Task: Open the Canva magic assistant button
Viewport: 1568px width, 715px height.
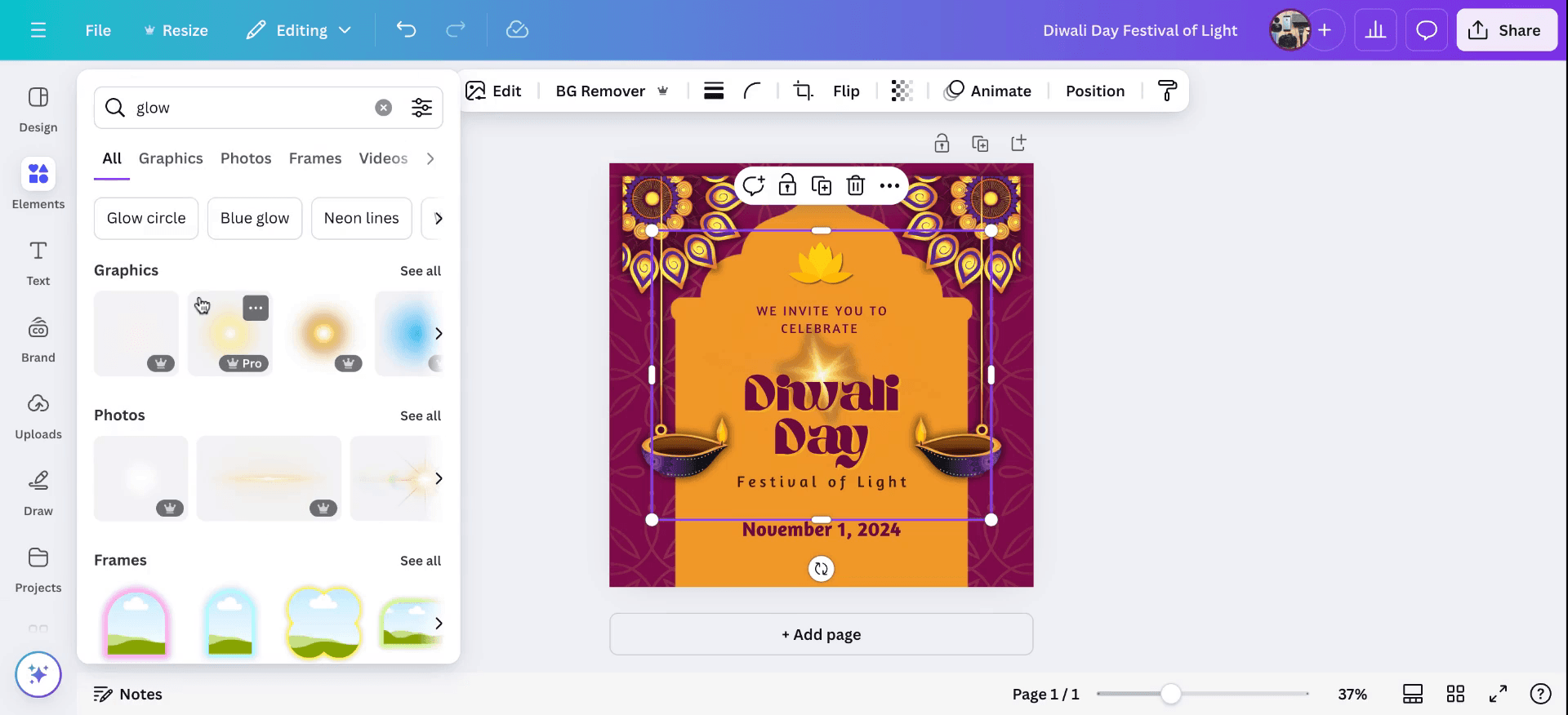Action: [x=38, y=674]
